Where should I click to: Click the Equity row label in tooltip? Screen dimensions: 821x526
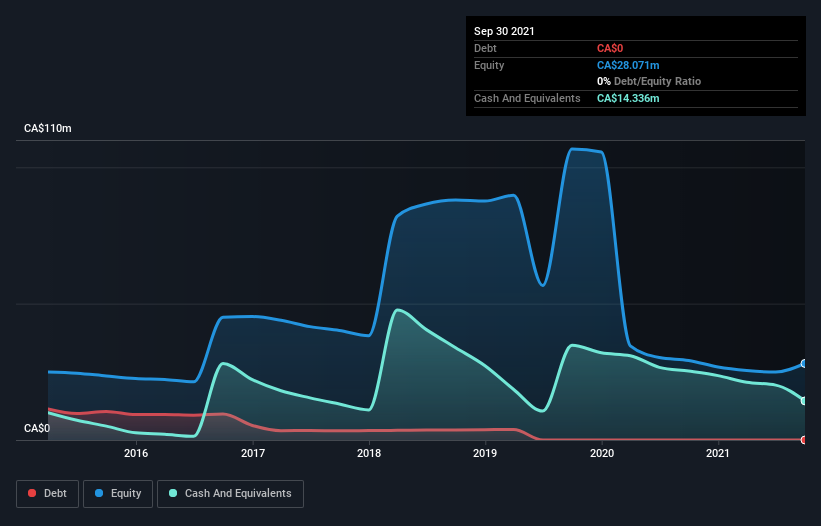point(489,65)
